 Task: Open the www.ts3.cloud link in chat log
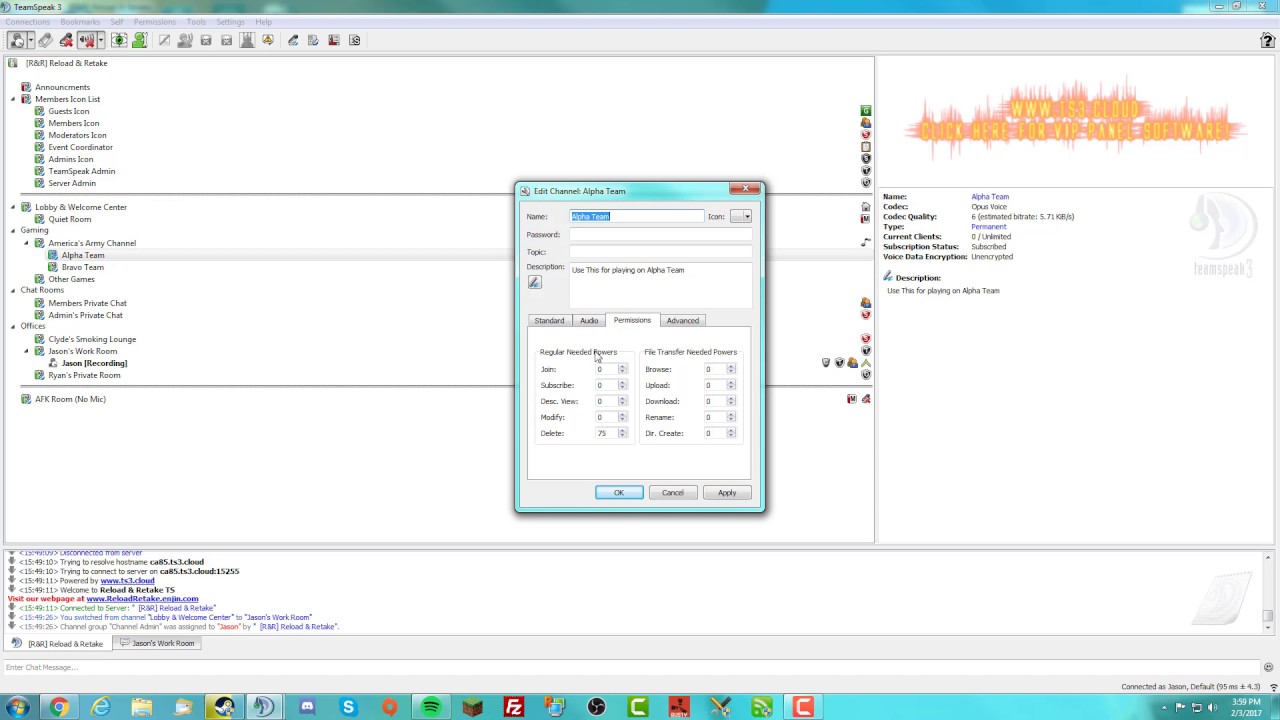(x=127, y=581)
